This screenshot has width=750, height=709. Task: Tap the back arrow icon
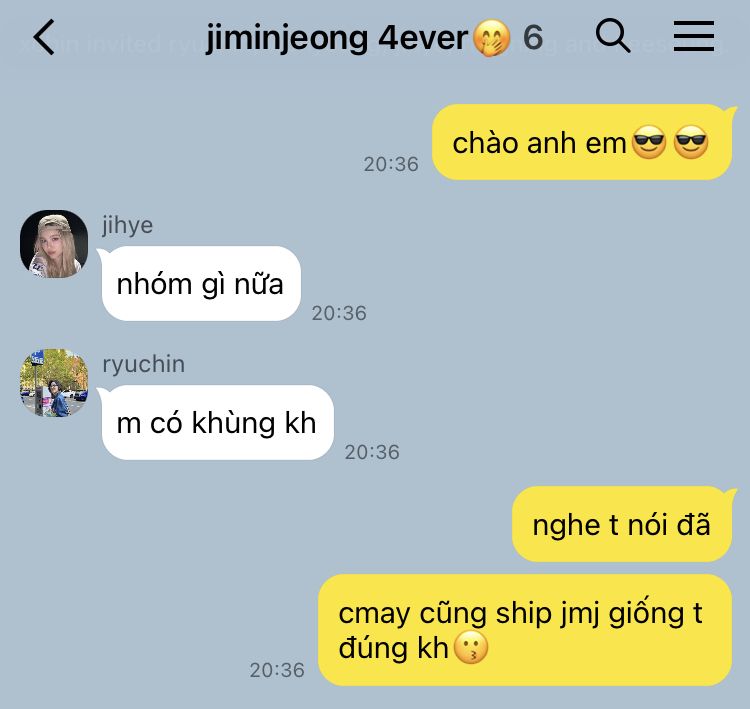tap(44, 37)
